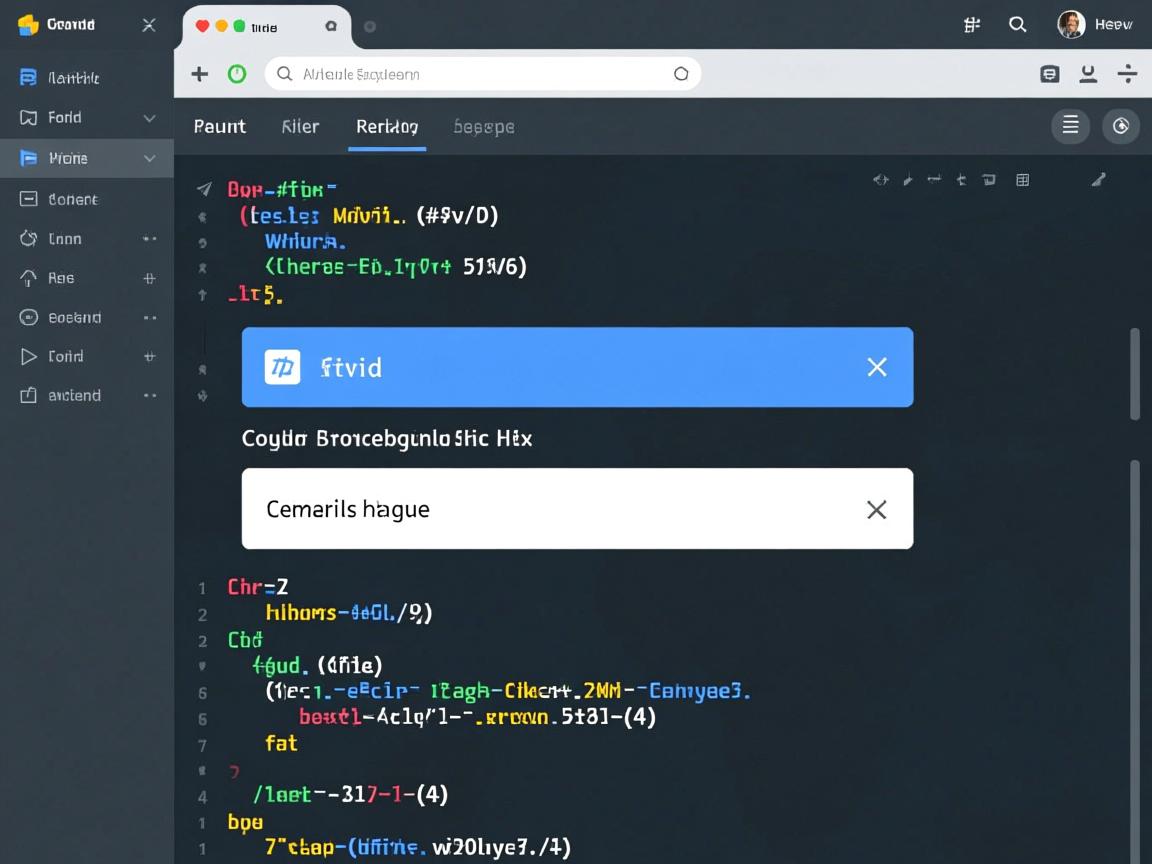Click the user avatar in top right
Screen dimensions: 1152x864
click(1071, 25)
